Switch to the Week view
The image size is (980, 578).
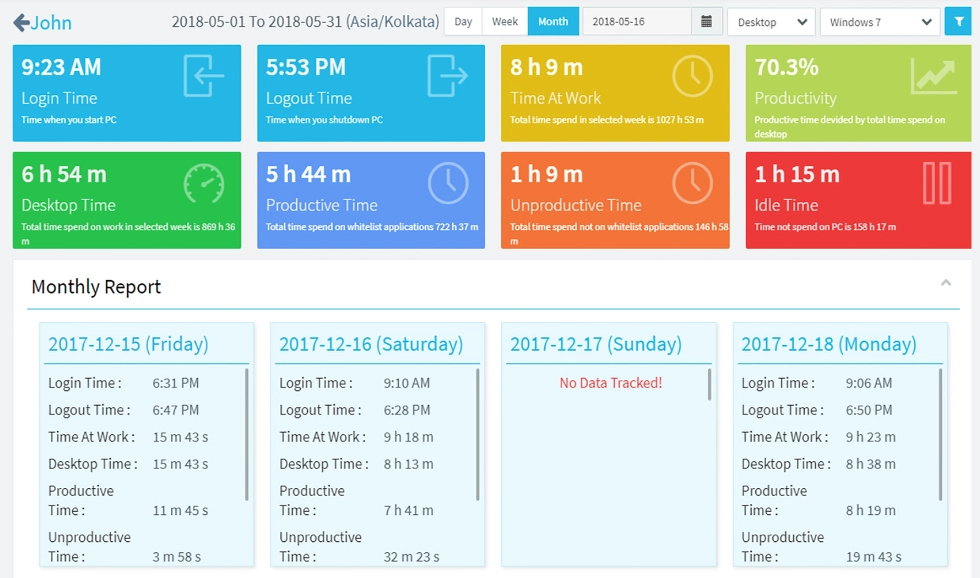(504, 20)
